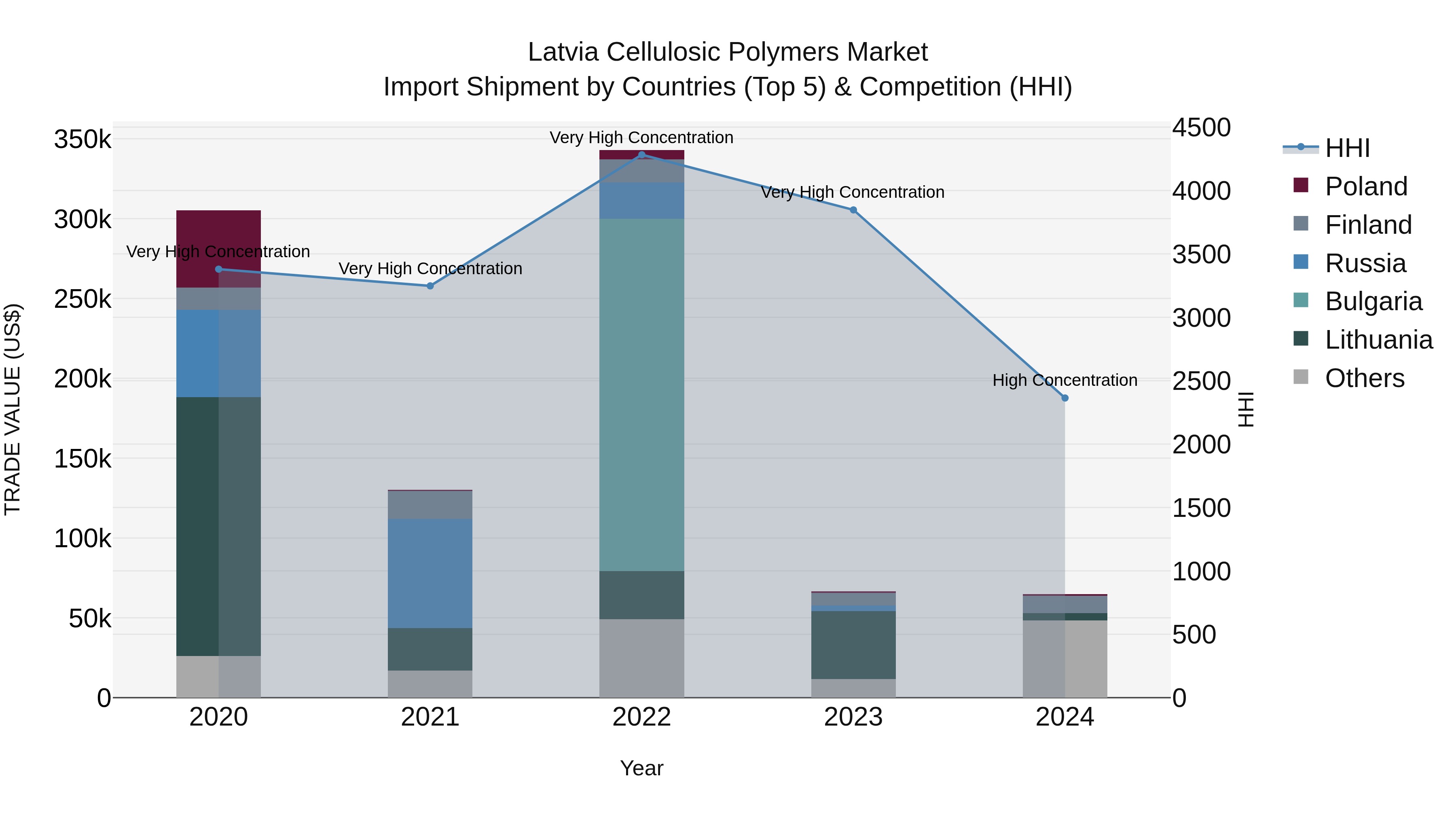Screen dimensions: 1456x819
Task: Click the Finland slate legend swatch
Action: click(1301, 223)
